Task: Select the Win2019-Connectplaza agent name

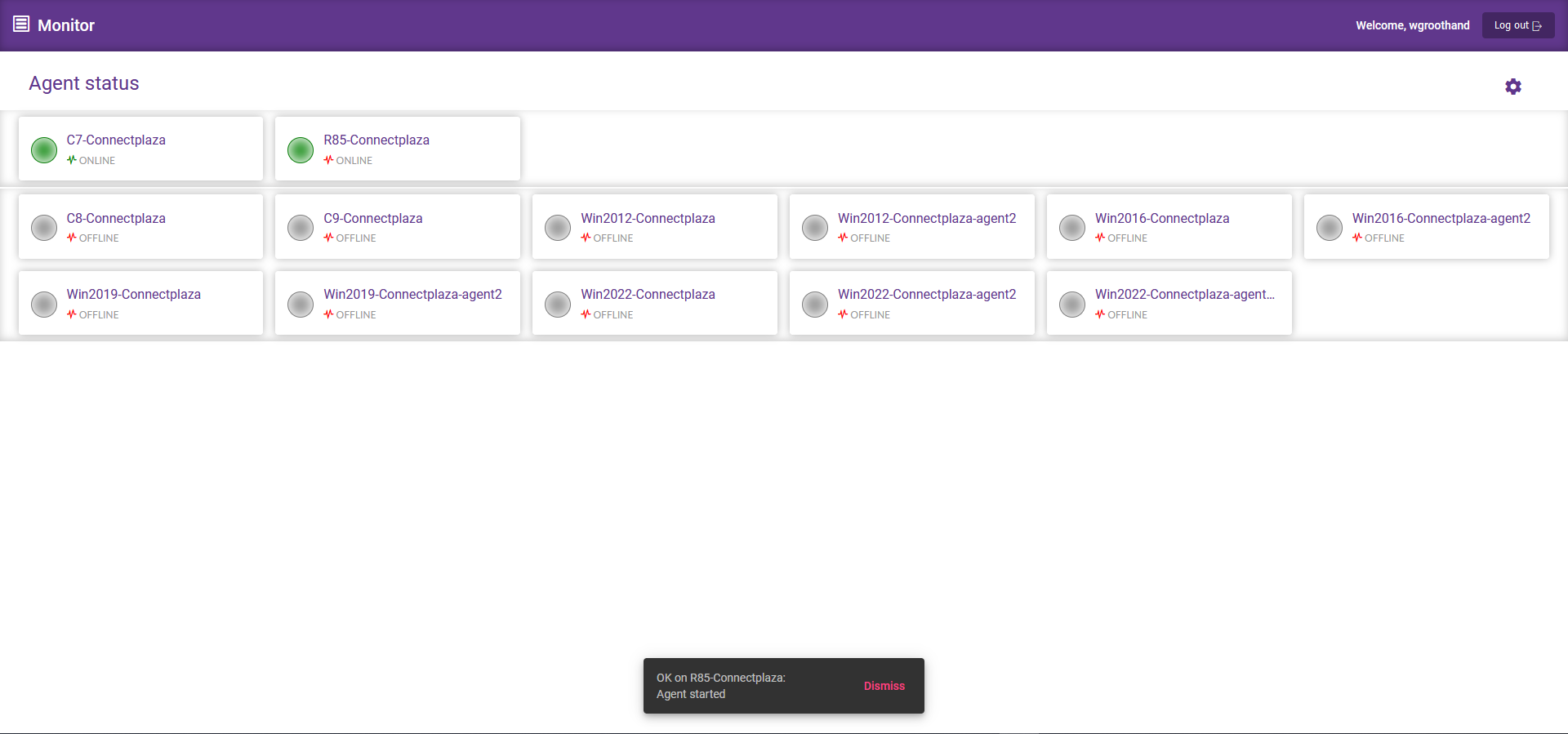Action: 134,294
